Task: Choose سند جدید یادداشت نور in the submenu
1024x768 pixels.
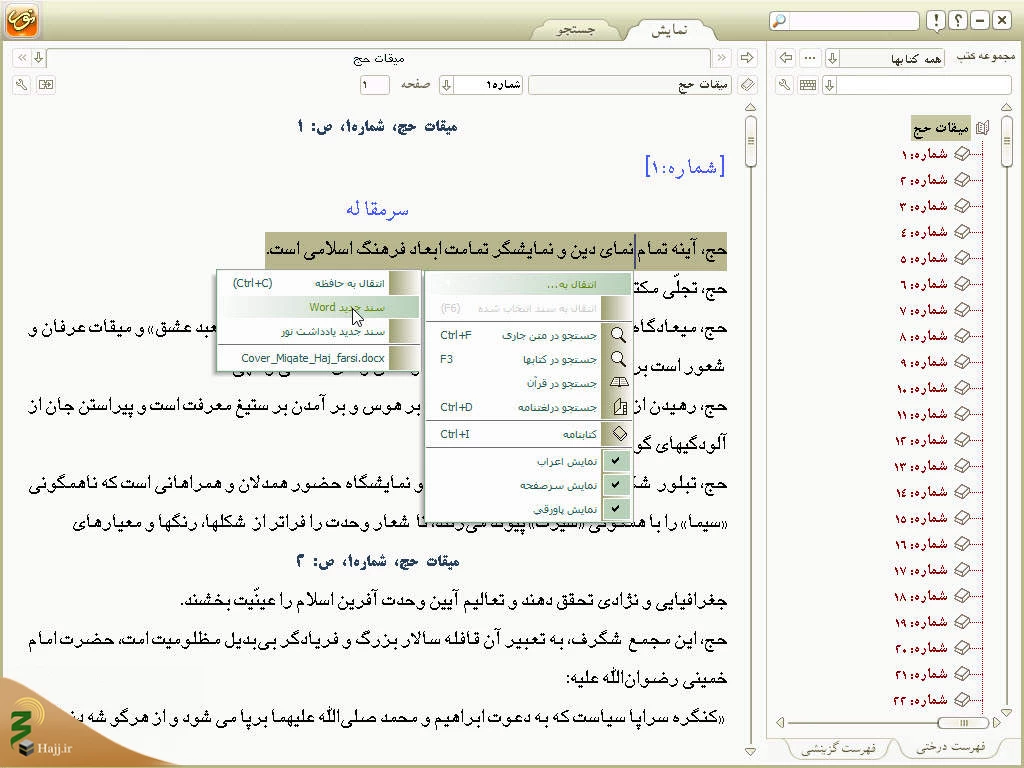Action: (x=319, y=332)
